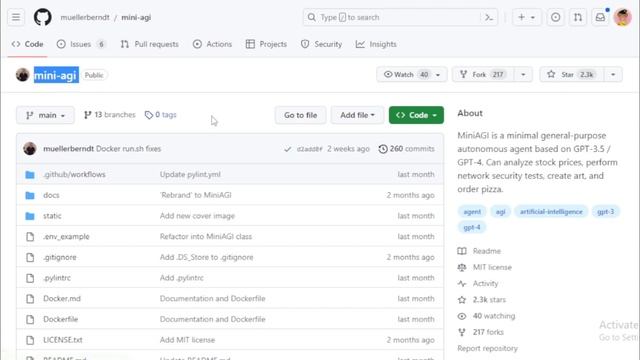Switch to the Security tab
This screenshot has height=360, width=640.
[321, 44]
